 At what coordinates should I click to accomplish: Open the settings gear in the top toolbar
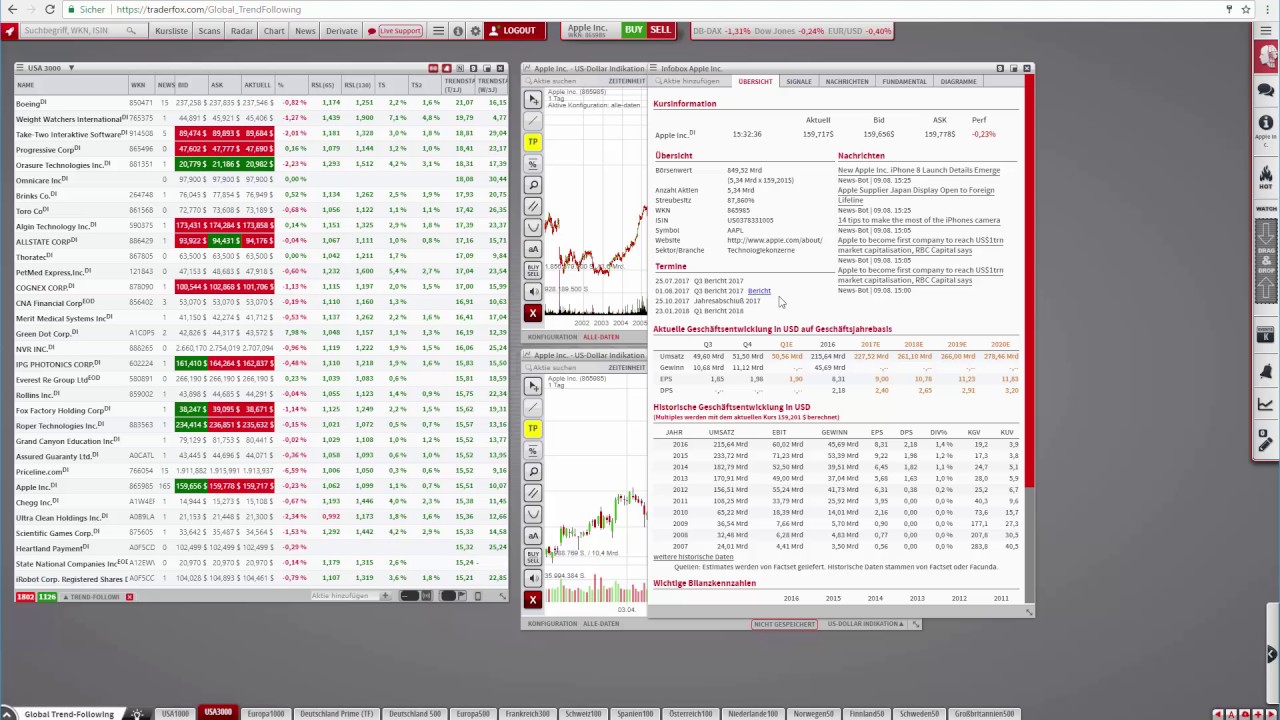(x=475, y=31)
